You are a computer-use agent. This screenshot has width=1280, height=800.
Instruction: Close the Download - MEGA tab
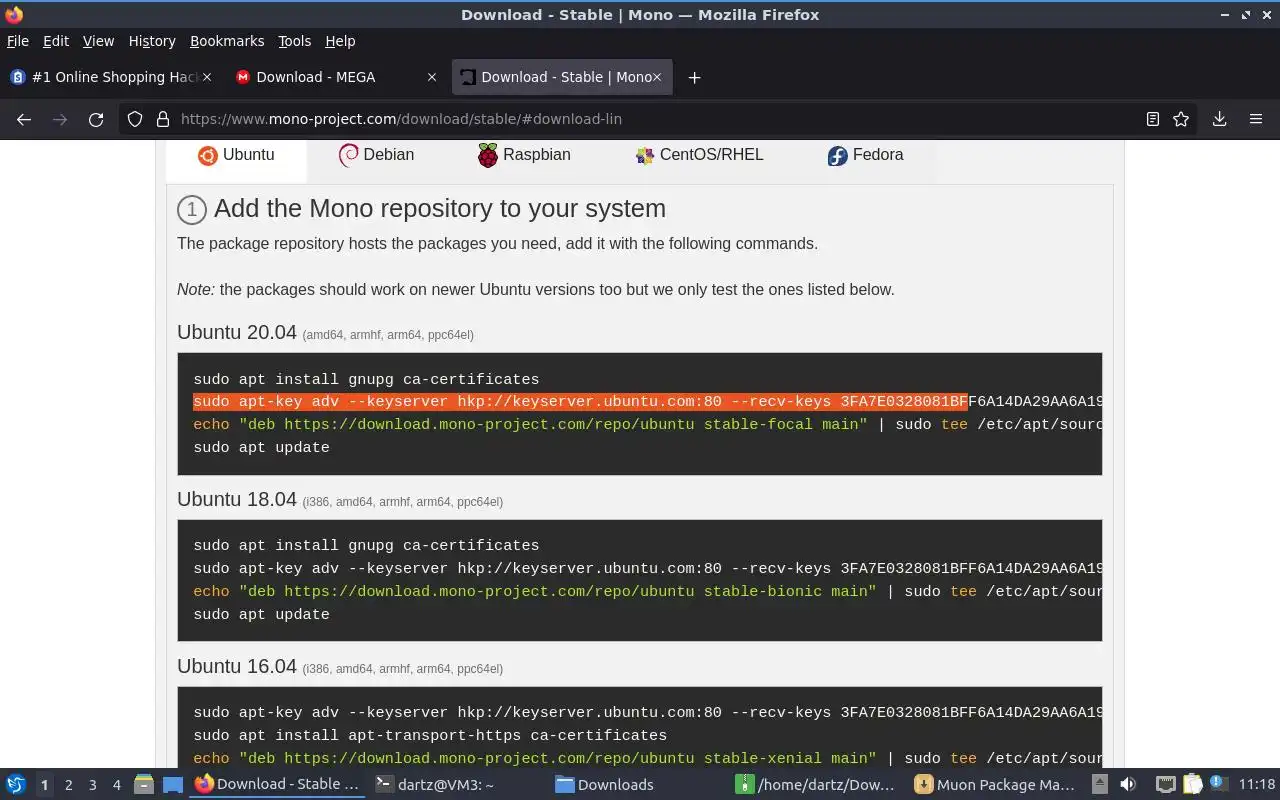(432, 77)
